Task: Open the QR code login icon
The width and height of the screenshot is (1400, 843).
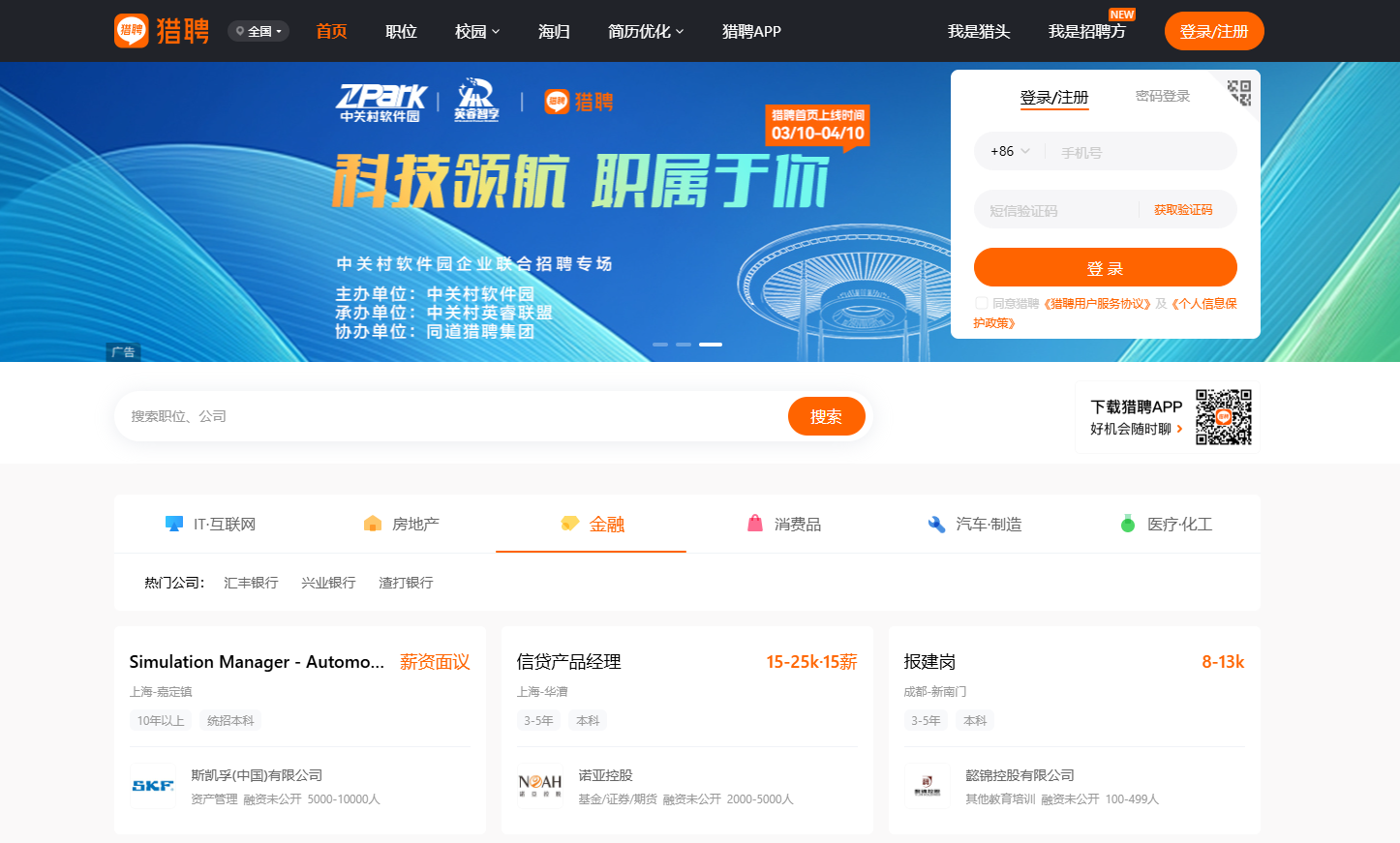Action: 1239,92
